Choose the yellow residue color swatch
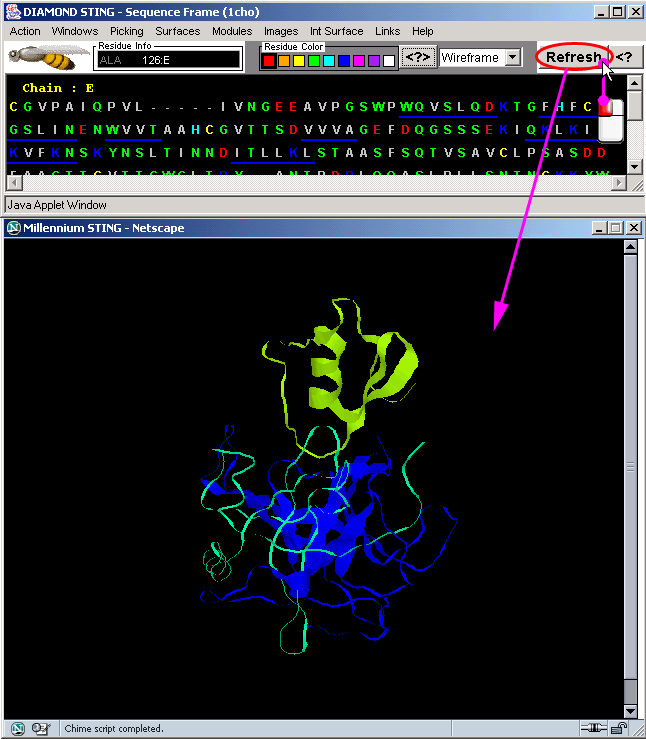The image size is (646, 739). pyautogui.click(x=299, y=61)
